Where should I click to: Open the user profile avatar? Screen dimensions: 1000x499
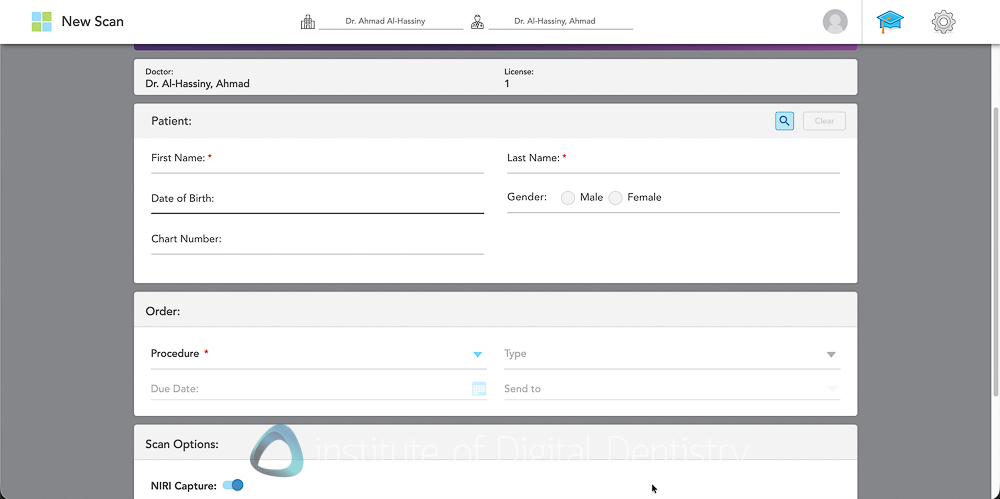pos(835,22)
